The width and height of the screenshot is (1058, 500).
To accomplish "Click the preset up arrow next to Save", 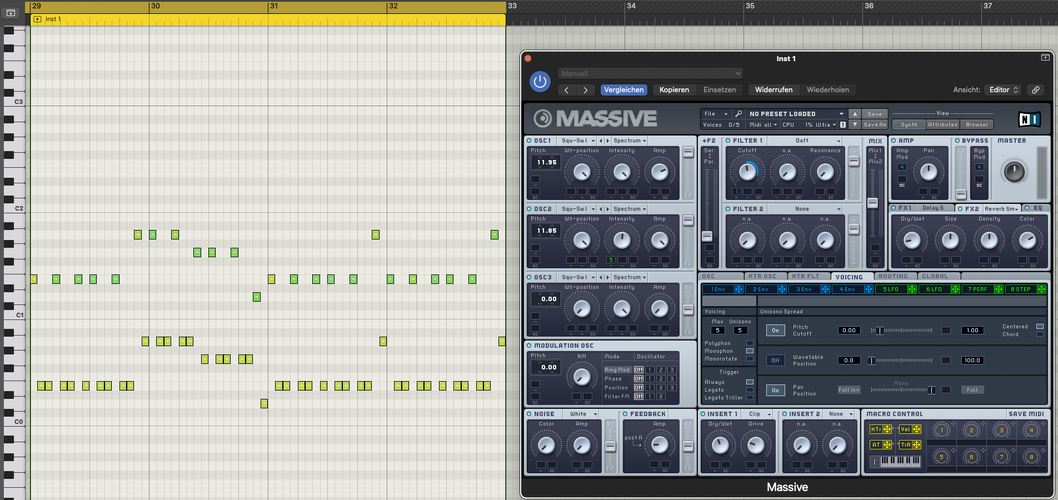I will pos(855,114).
